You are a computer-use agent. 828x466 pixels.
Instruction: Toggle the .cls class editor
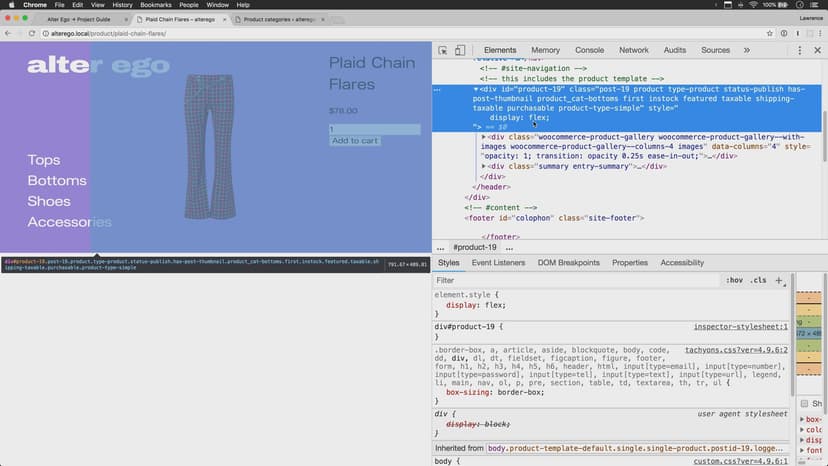(x=758, y=281)
